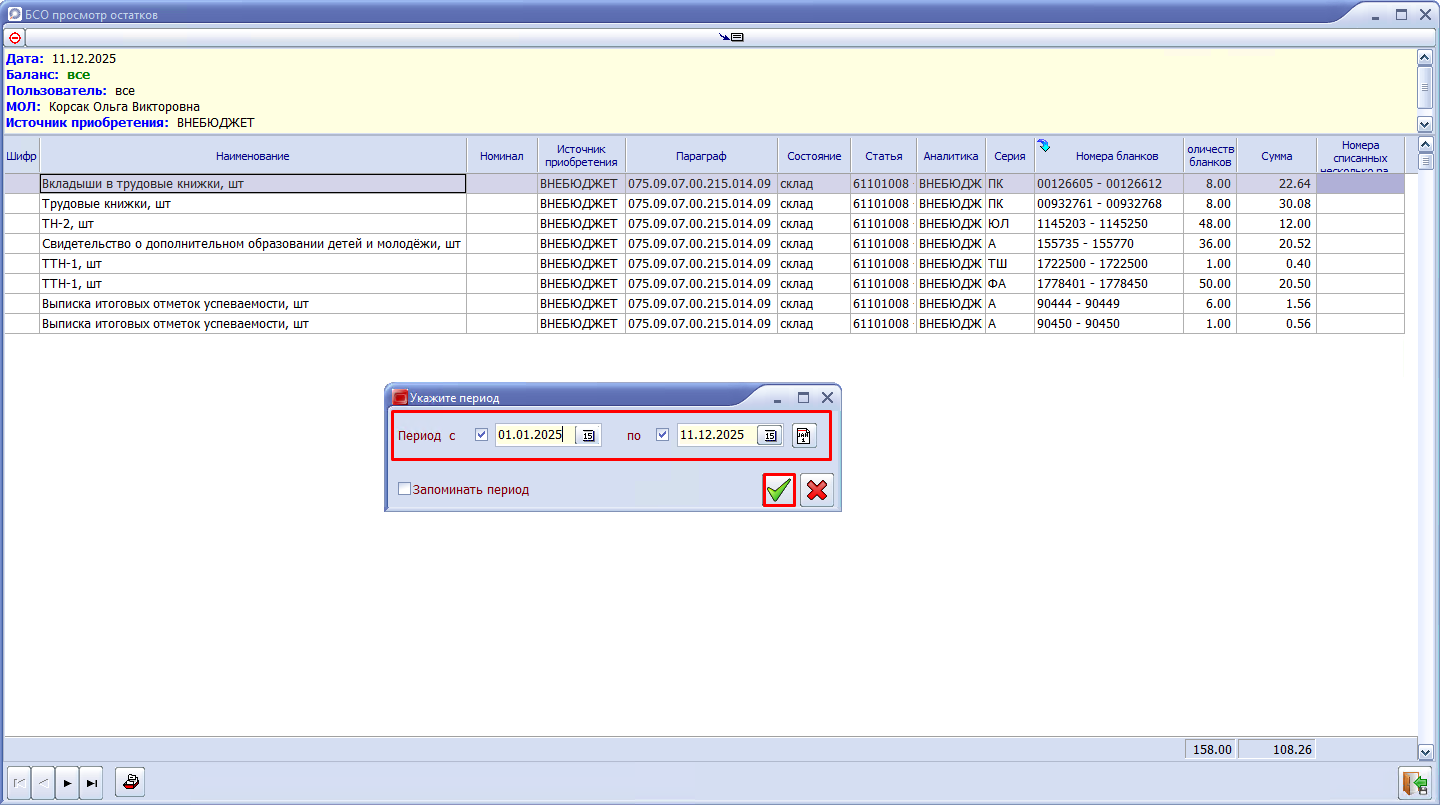Confirm the period with the green checkmark
Screen dimensions: 1441x805
pos(779,490)
